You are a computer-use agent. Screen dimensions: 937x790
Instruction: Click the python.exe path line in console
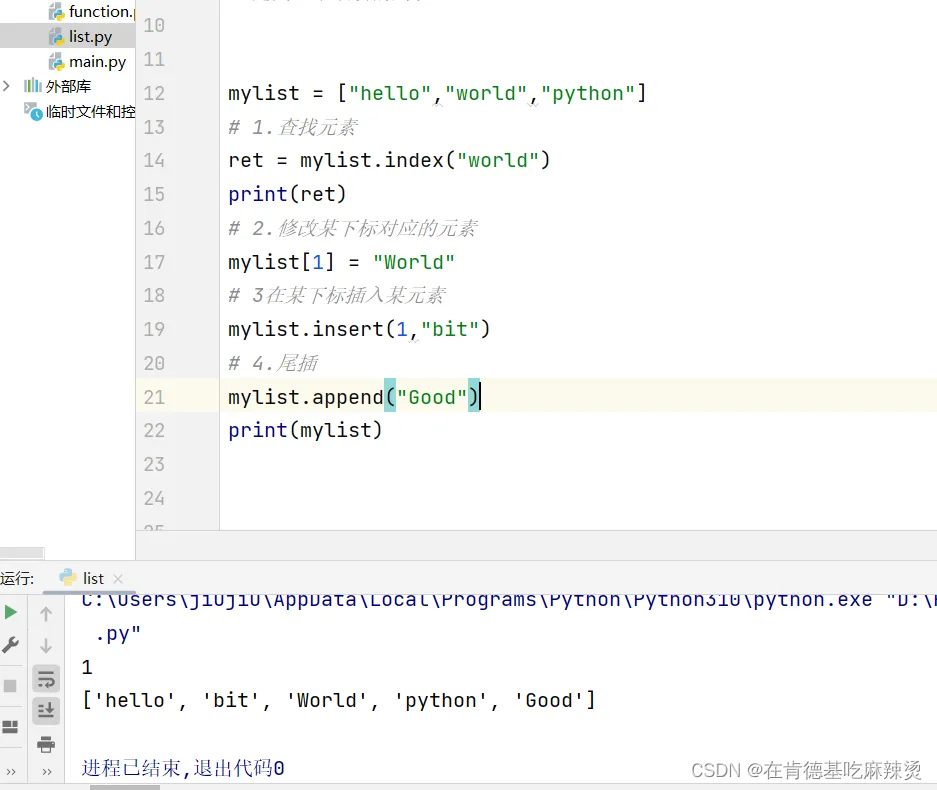(508, 599)
